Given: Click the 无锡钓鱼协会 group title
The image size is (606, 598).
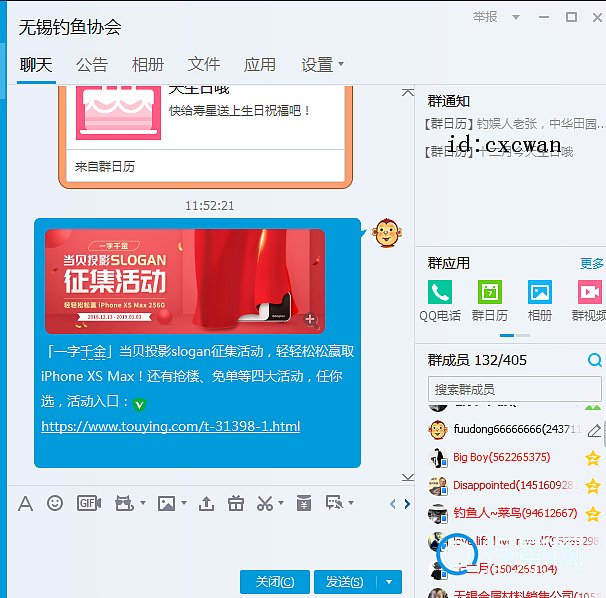Looking at the screenshot, I should tap(70, 27).
